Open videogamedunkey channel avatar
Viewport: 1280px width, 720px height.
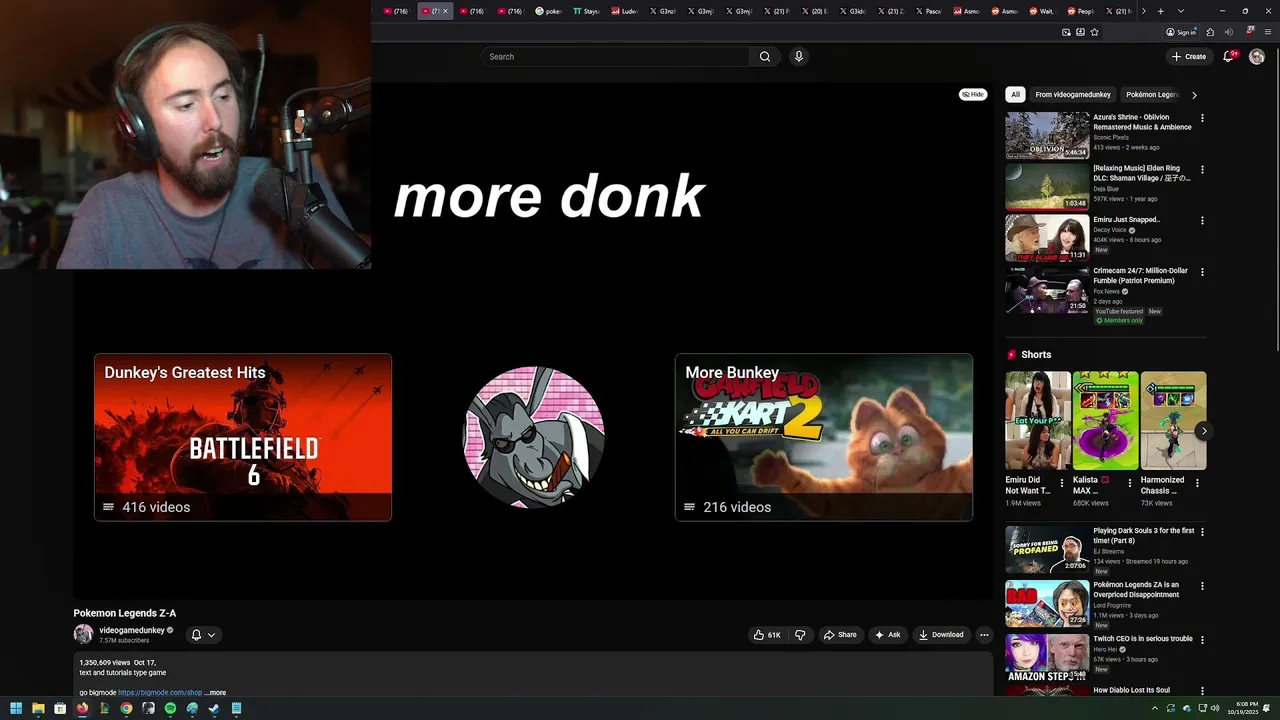coord(83,634)
